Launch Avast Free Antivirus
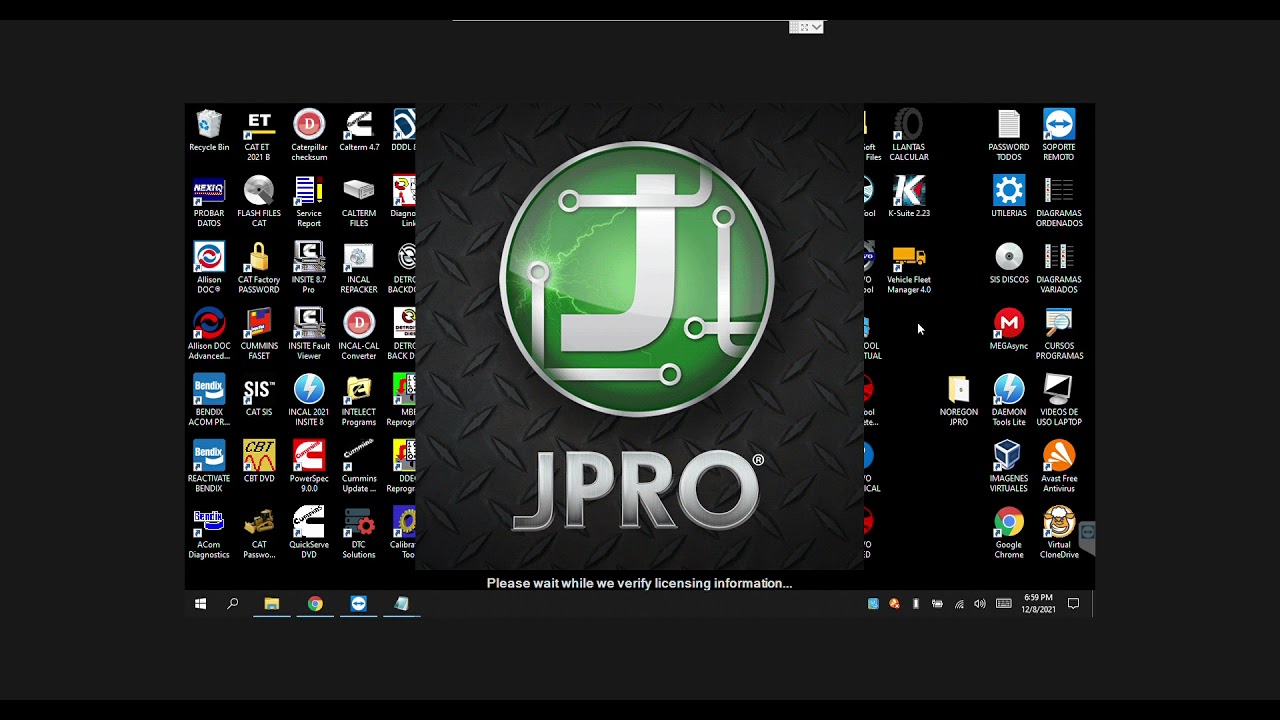This screenshot has height=720, width=1280. [x=1059, y=466]
